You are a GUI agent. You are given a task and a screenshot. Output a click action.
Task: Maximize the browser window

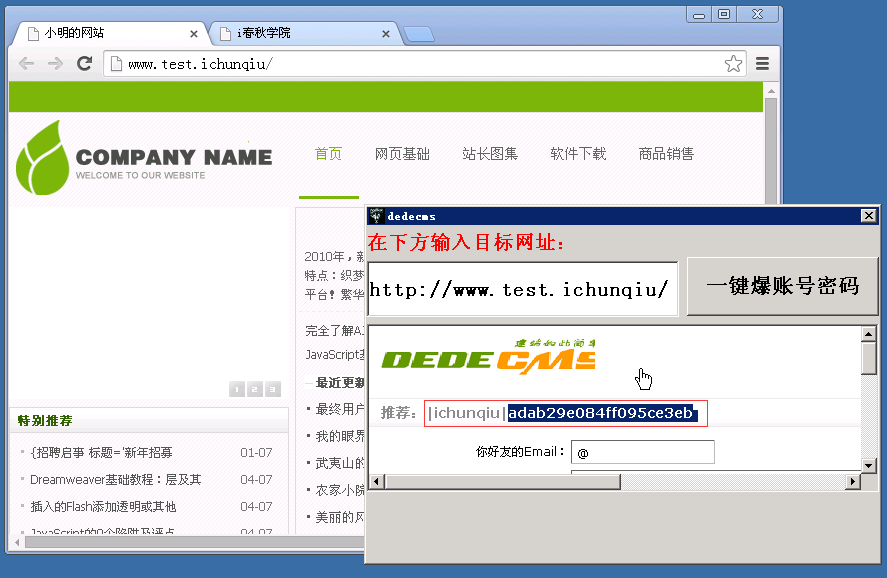(x=724, y=15)
